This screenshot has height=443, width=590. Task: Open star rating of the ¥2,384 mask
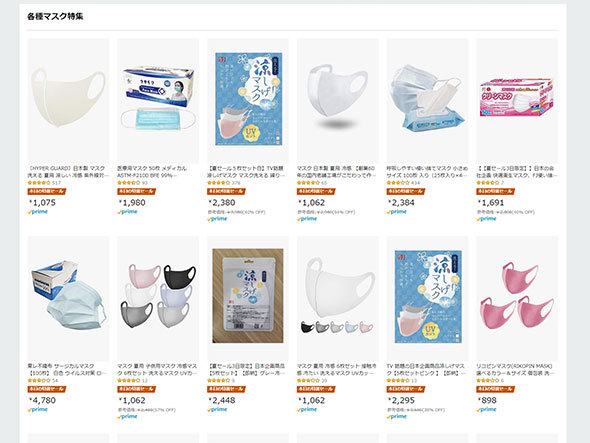pos(398,183)
